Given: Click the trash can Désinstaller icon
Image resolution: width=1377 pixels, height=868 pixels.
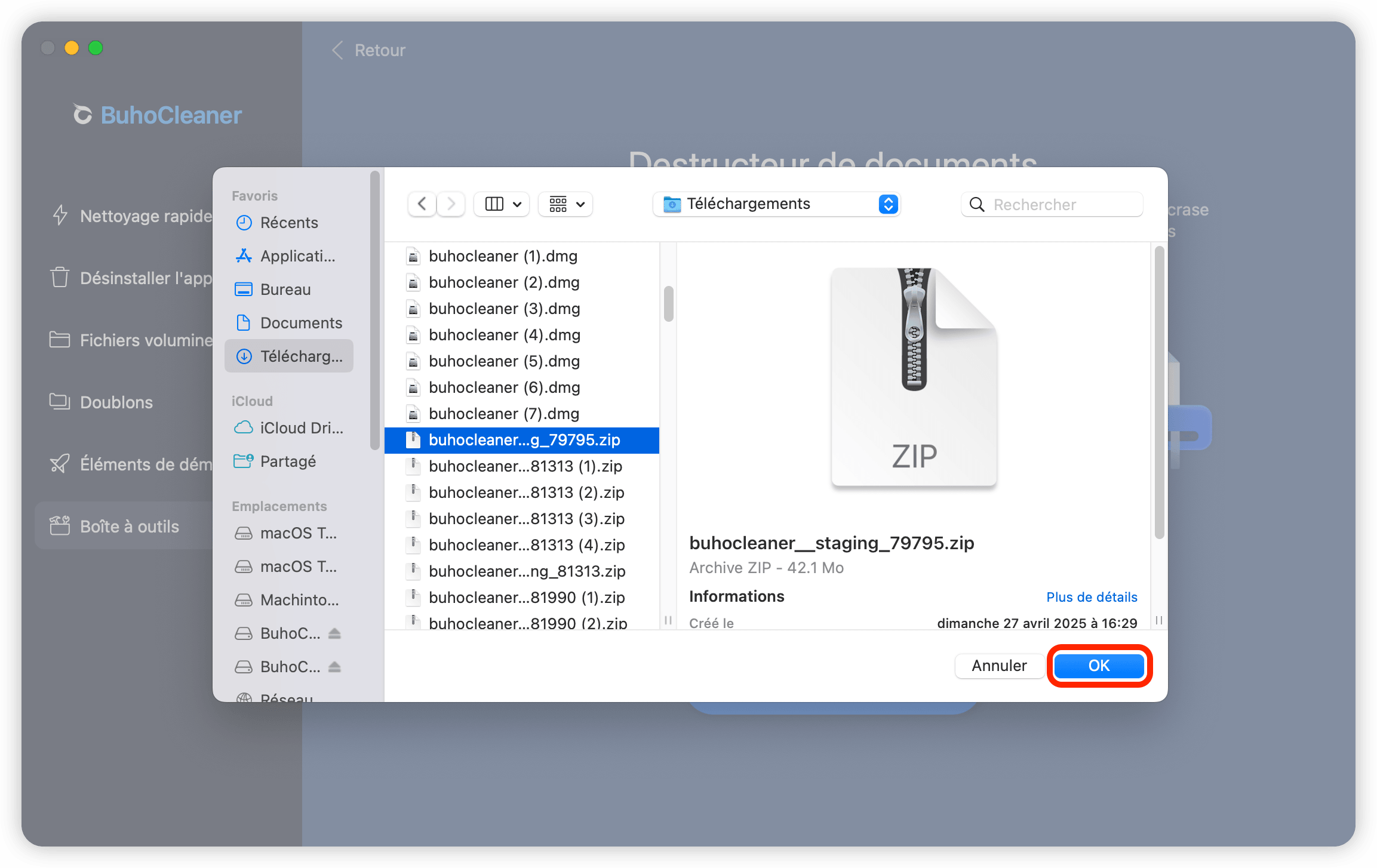Looking at the screenshot, I should tap(60, 278).
